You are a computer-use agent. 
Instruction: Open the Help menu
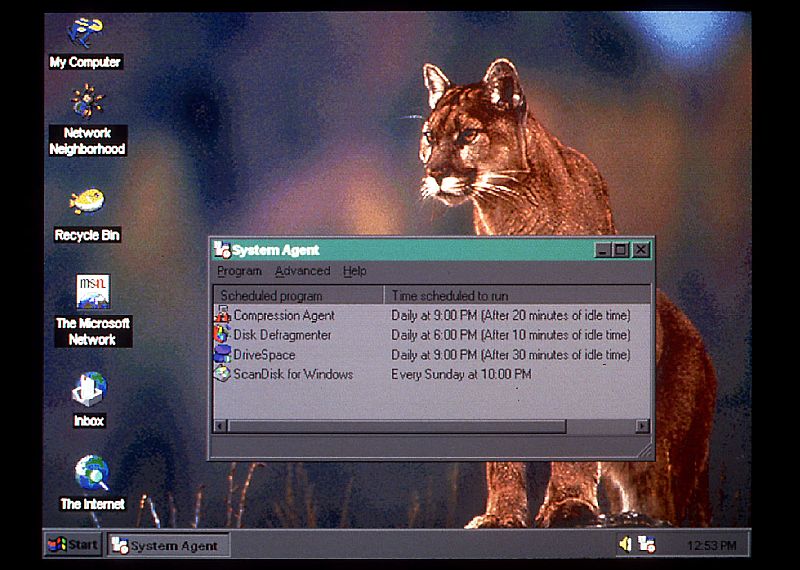tap(355, 271)
